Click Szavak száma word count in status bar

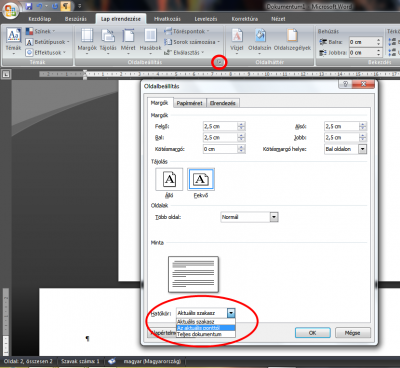(80, 361)
